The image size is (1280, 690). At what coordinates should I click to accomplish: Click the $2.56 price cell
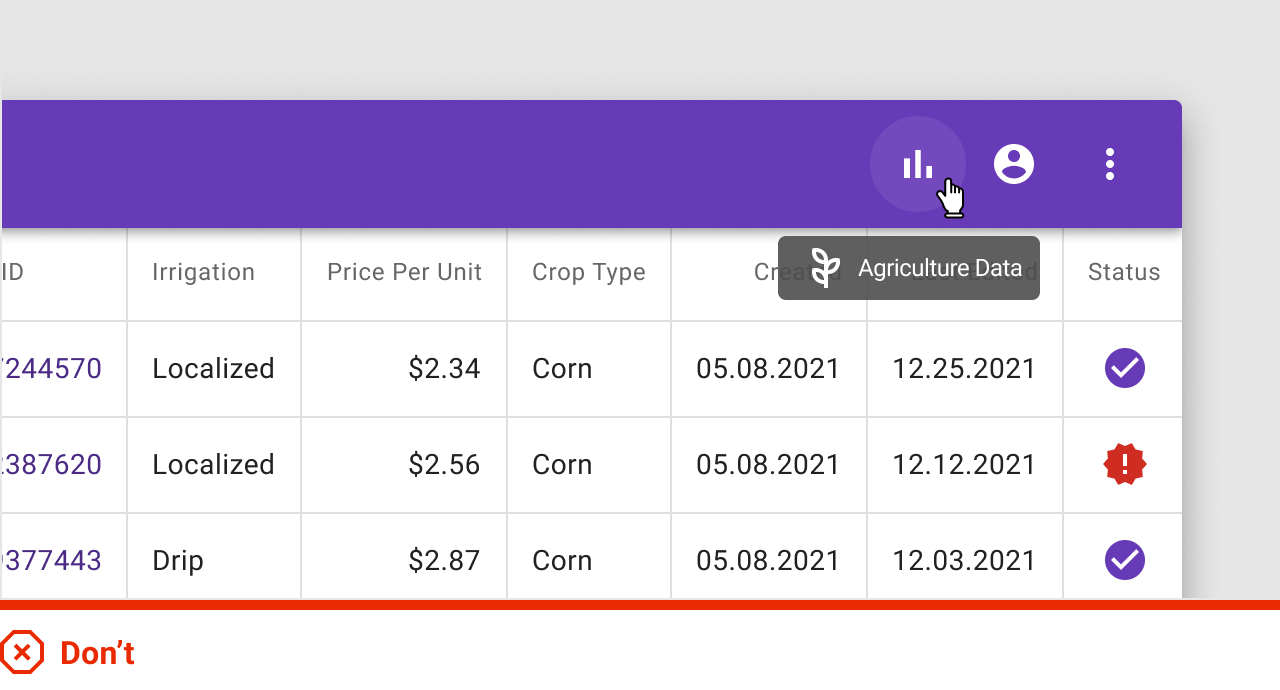pos(444,464)
